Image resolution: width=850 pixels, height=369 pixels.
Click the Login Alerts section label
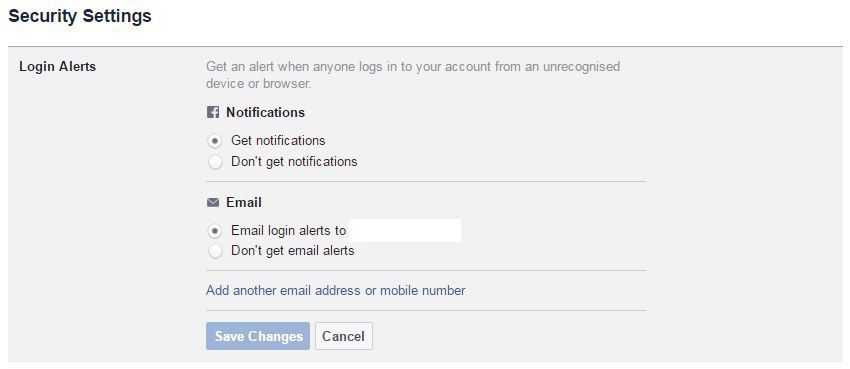[x=57, y=67]
